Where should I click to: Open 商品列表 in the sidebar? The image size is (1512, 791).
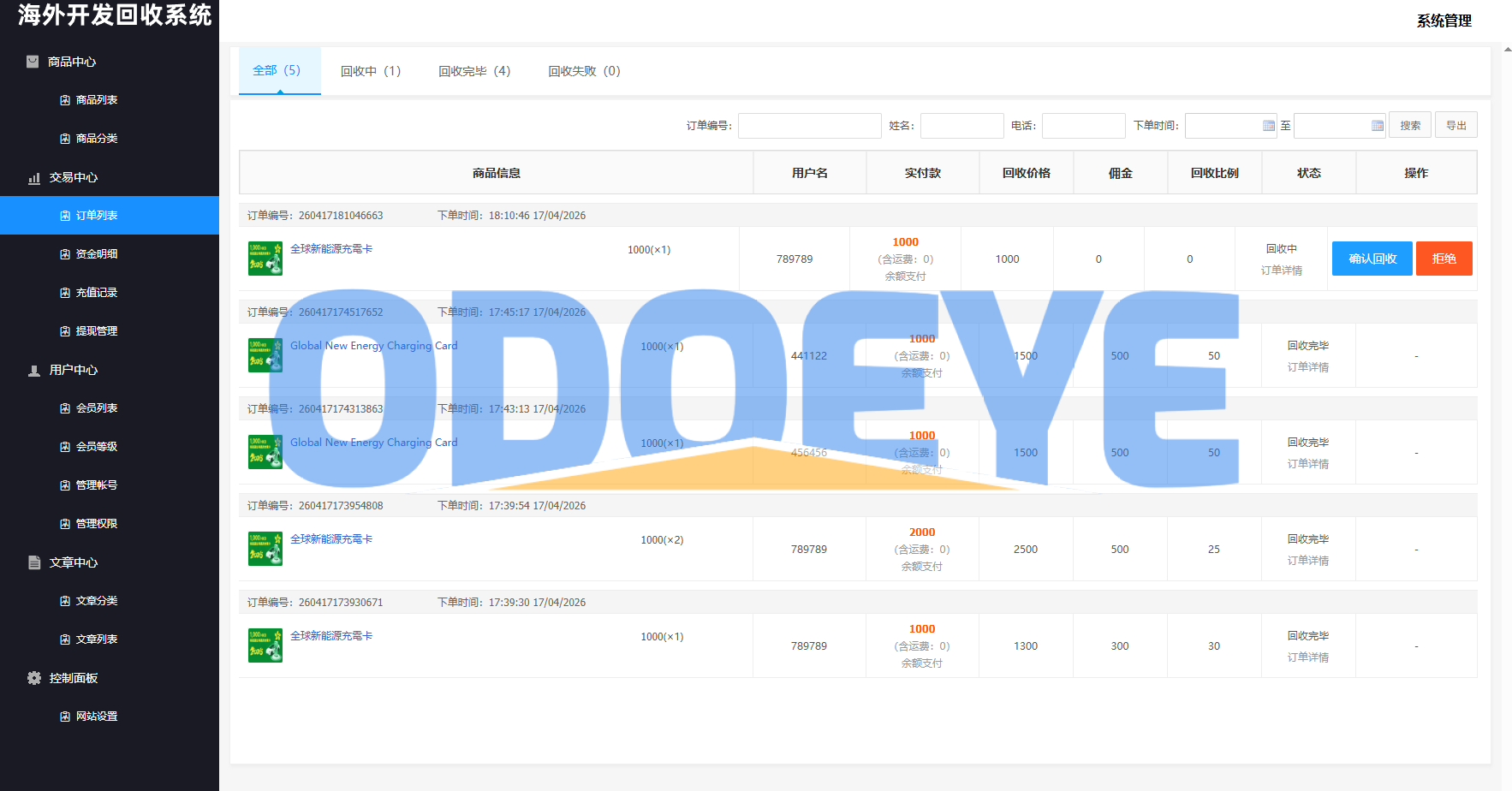[97, 100]
